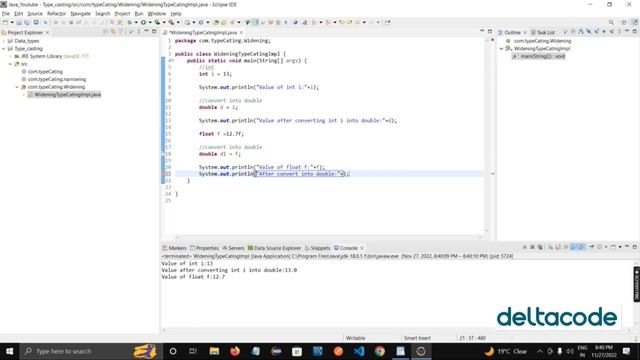Open the File menu
The image size is (640, 360).
click(6, 13)
